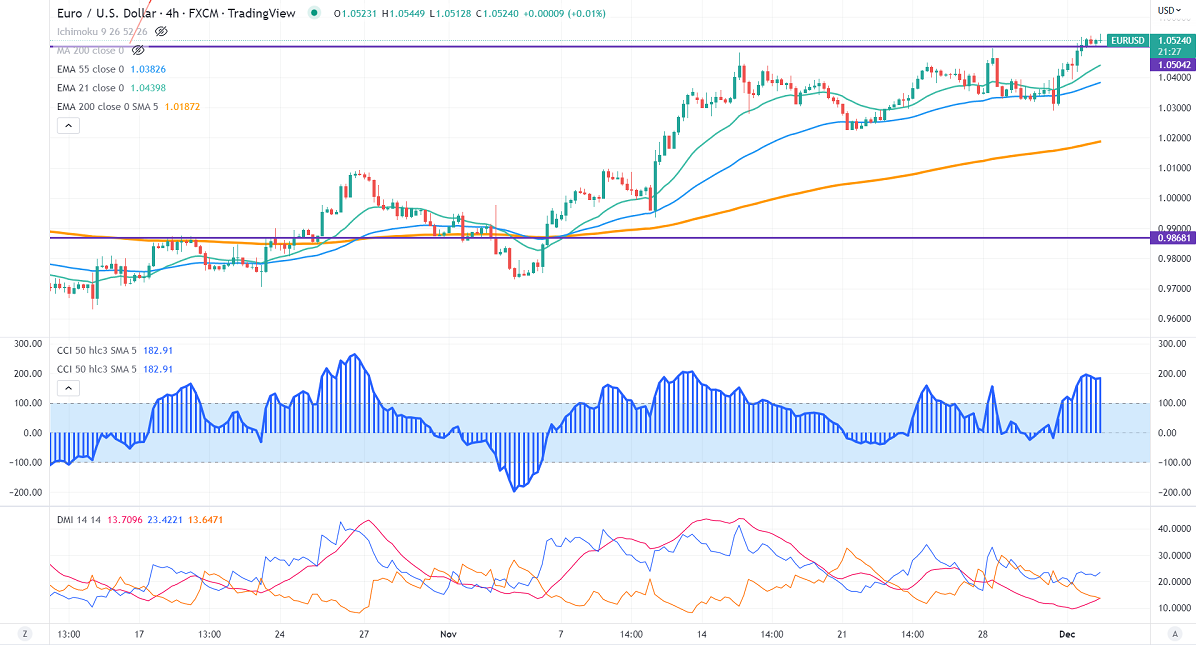Click the Z timezone button
This screenshot has width=1196, height=650.
(x=24, y=634)
